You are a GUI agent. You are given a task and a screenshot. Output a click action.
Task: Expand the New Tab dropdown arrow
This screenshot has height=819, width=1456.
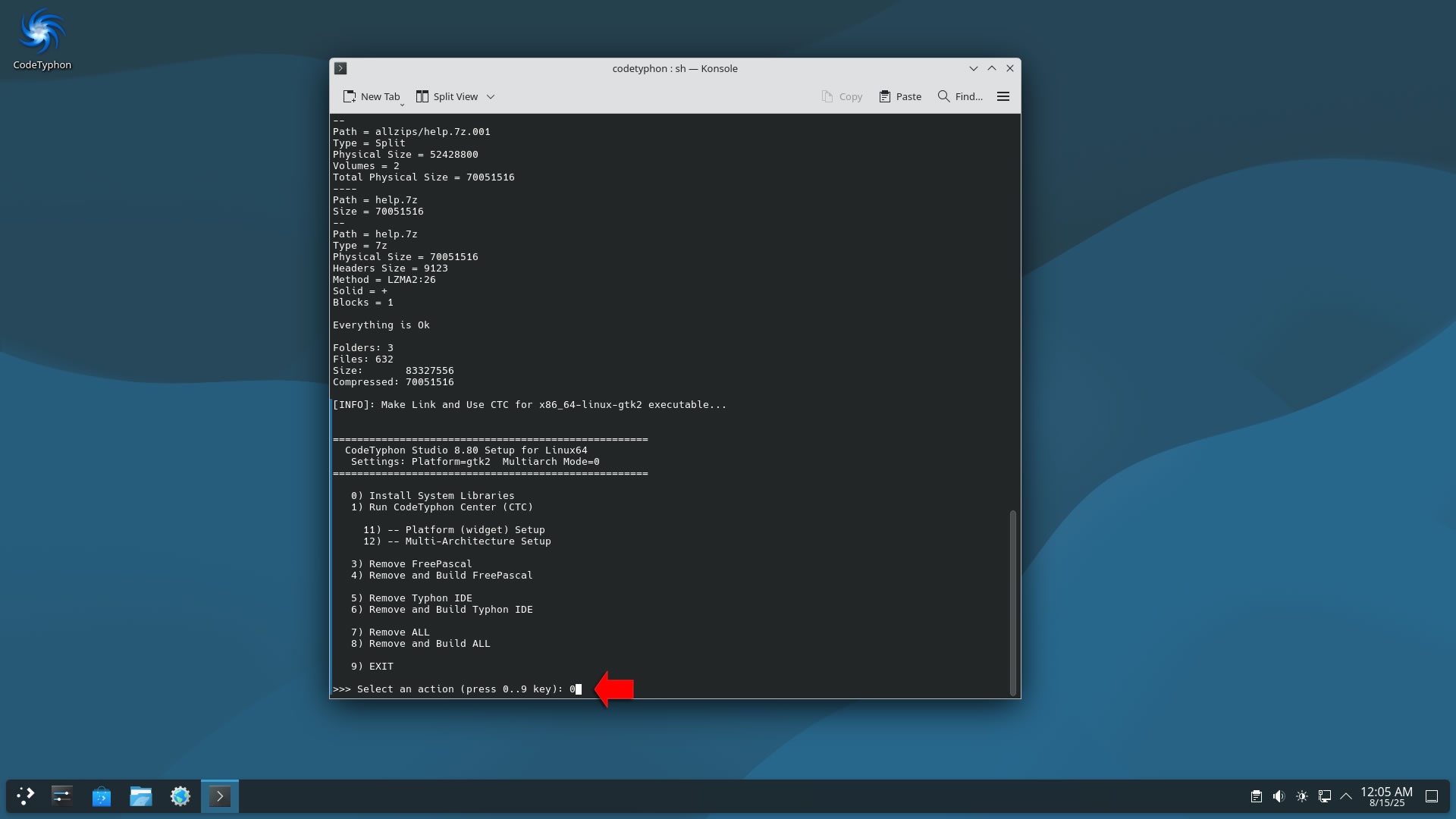point(402,103)
